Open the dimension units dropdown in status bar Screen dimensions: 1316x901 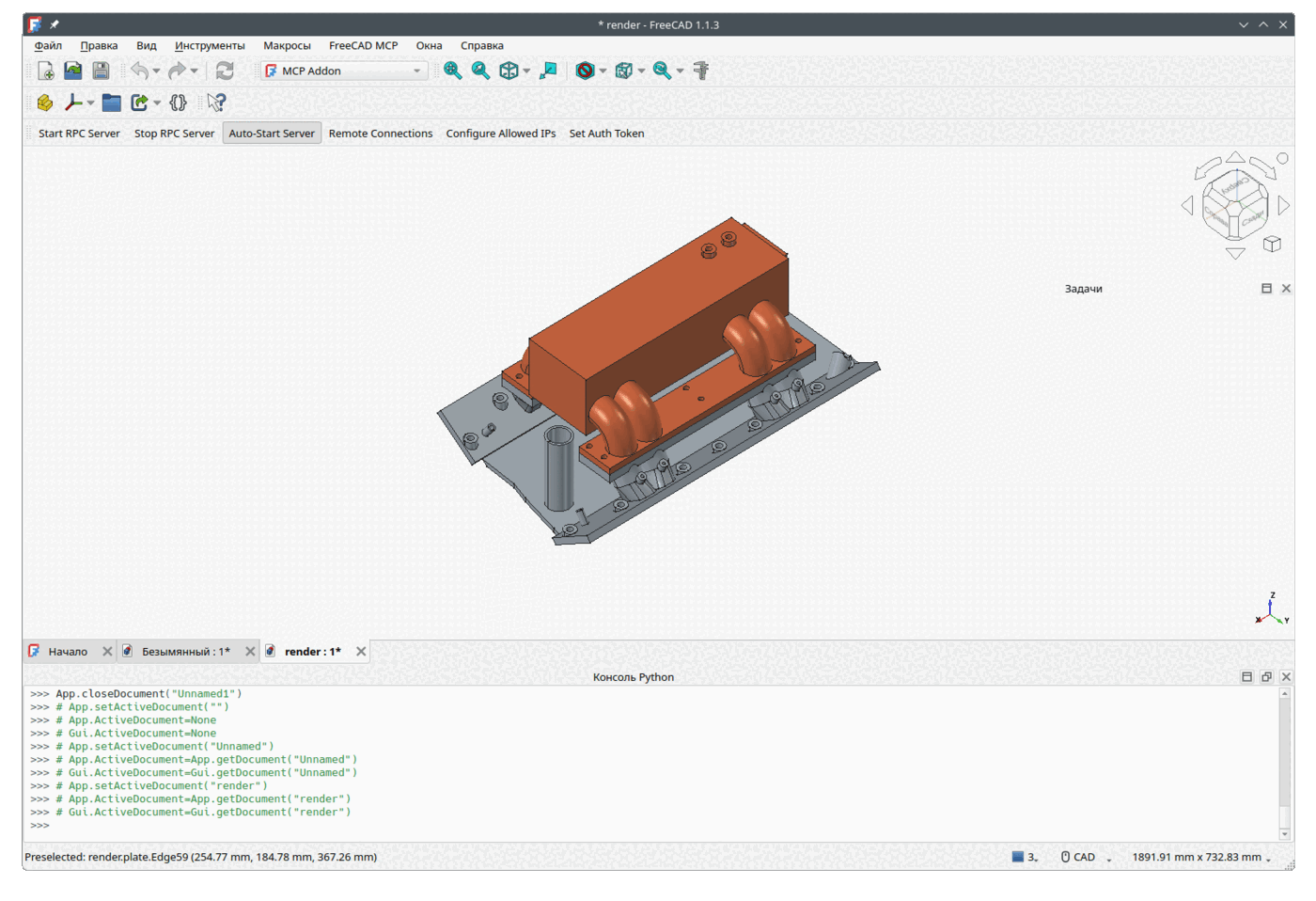click(x=1202, y=857)
